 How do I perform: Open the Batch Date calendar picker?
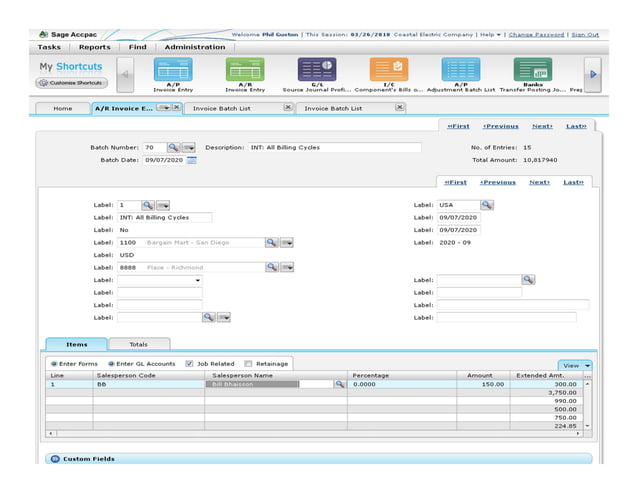(x=192, y=160)
